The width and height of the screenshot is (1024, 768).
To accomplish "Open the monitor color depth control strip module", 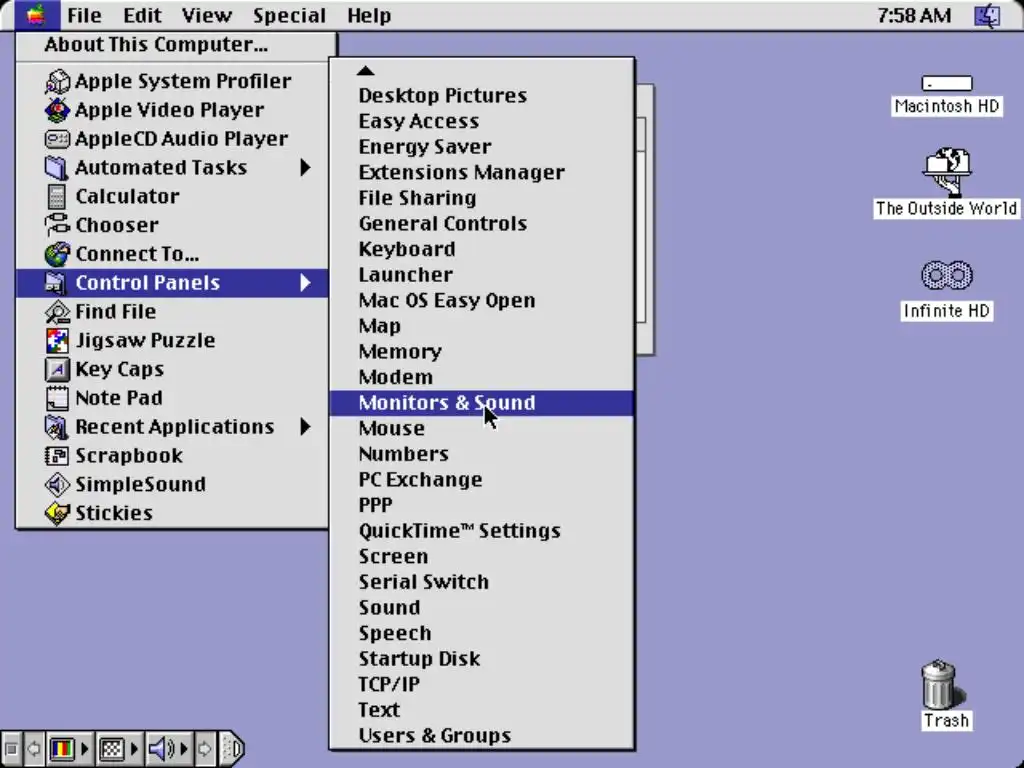I will [x=69, y=748].
